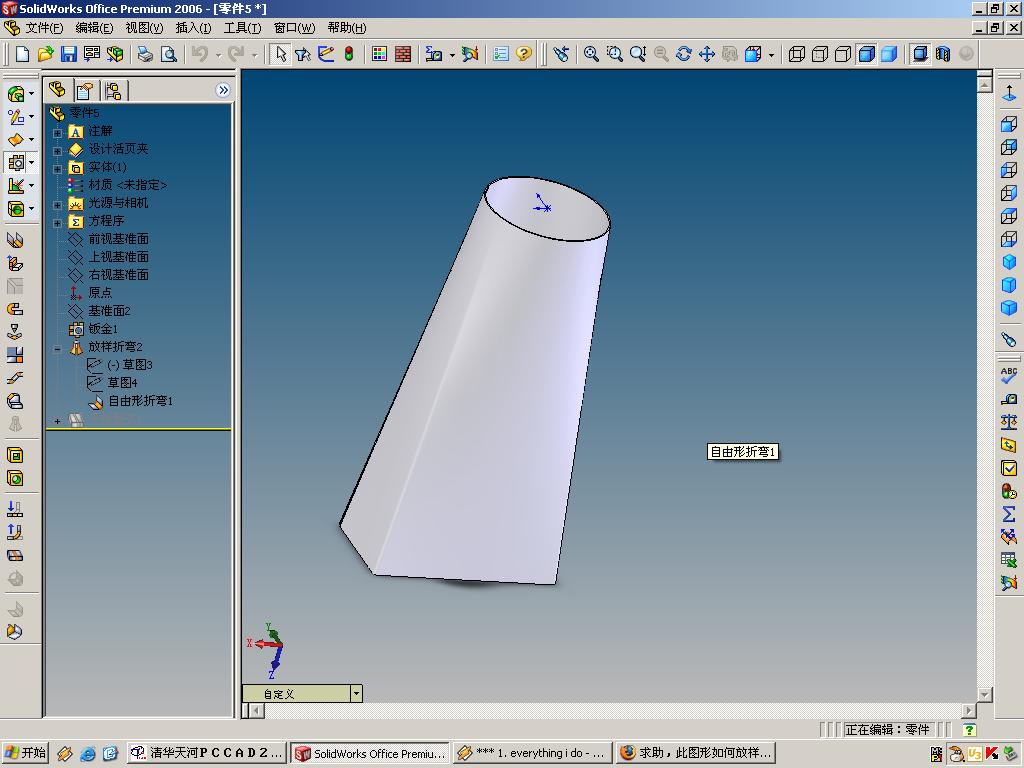
Task: Select 原点 origin in the tree
Action: coord(100,293)
